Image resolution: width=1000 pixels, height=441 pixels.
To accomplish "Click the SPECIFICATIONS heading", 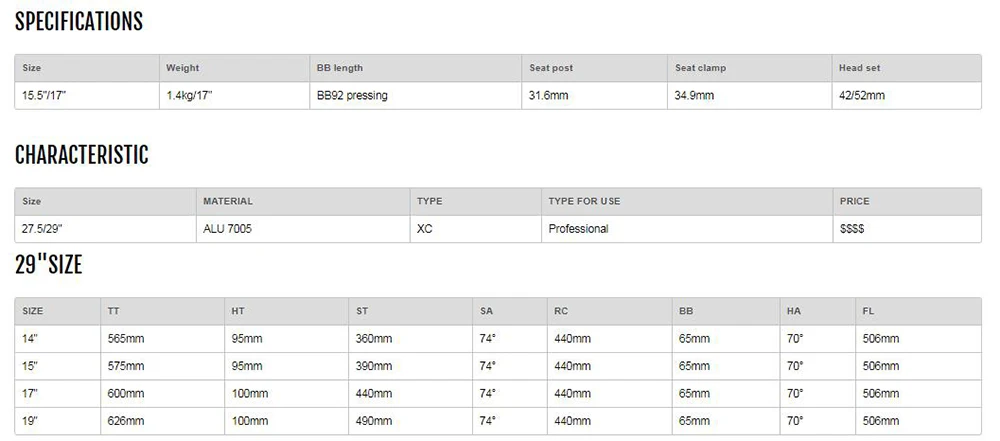I will coord(78,22).
